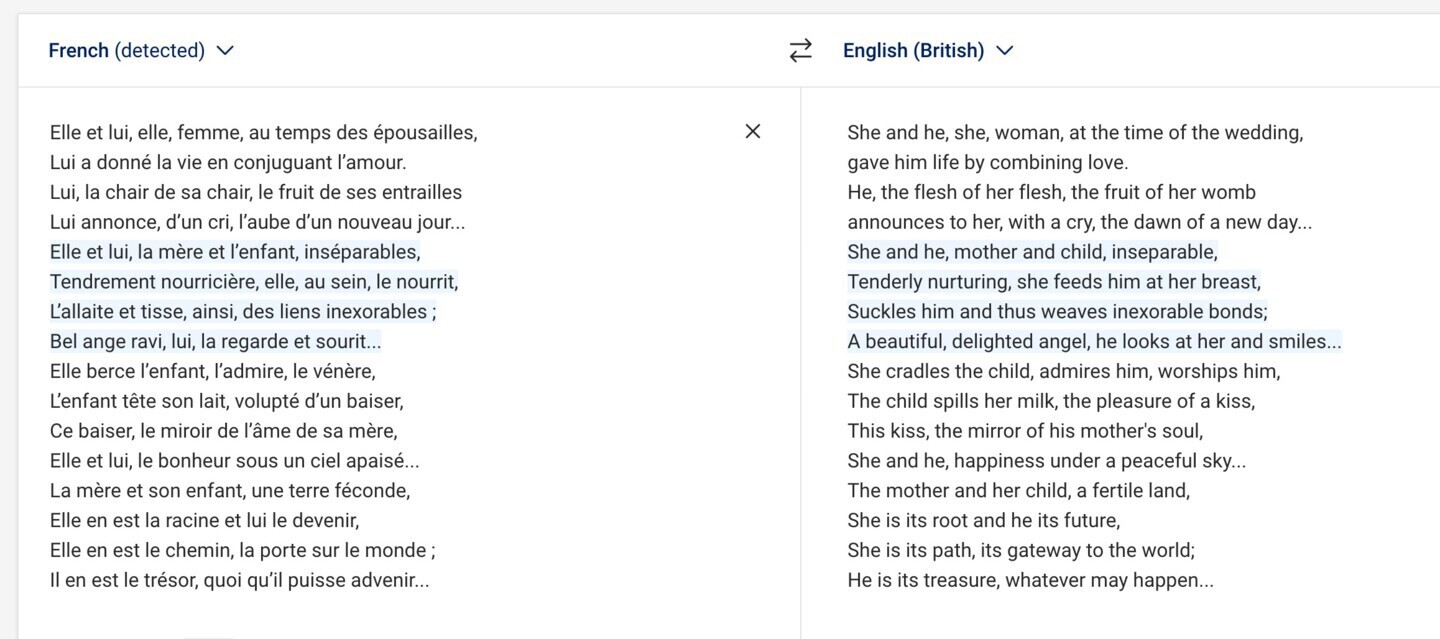Viewport: 1440px width, 639px height.
Task: Click translated line 'The child spills her milk'
Action: (x=1051, y=401)
